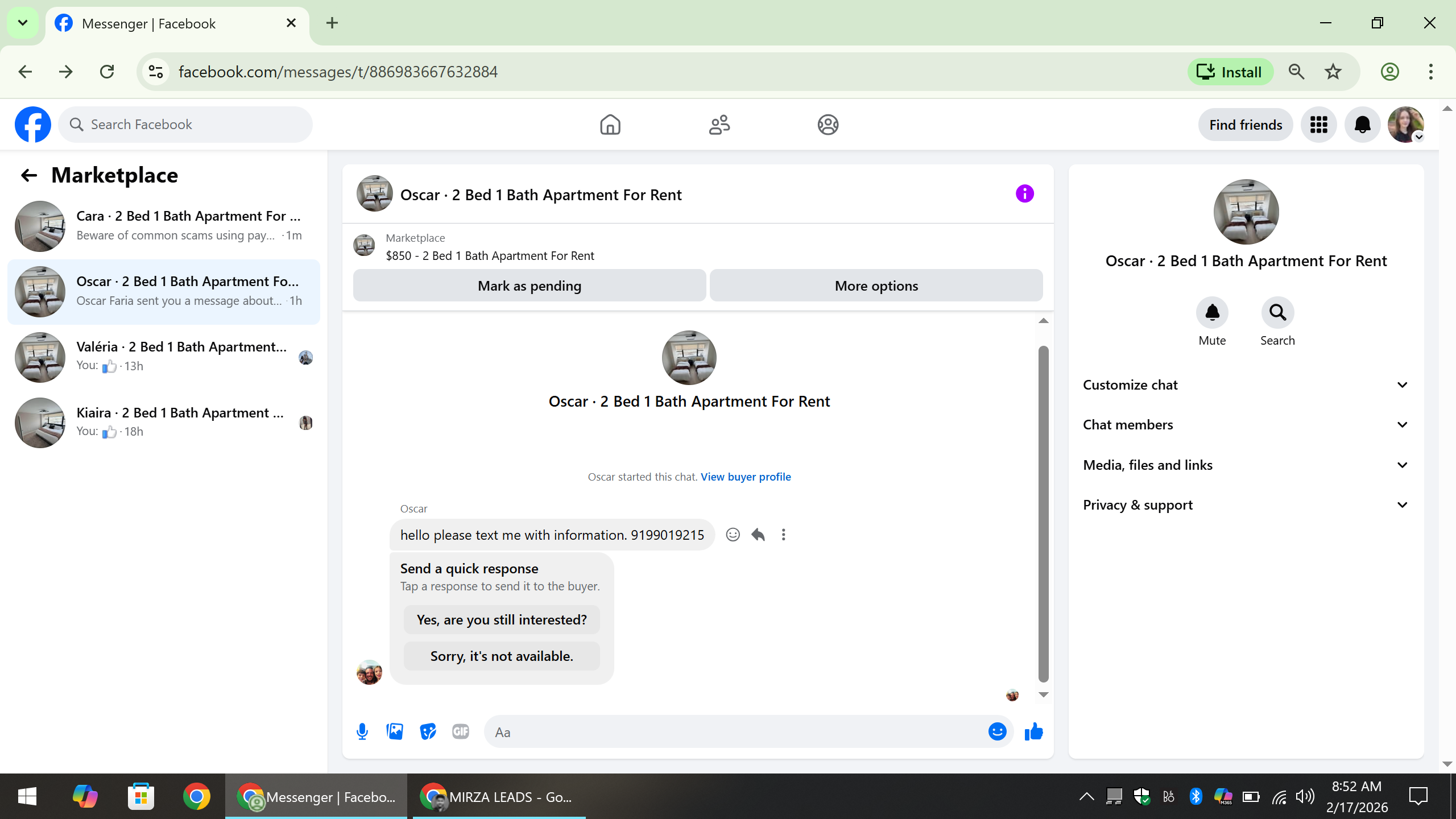Mute the Oscar conversation
Image resolution: width=1456 pixels, height=819 pixels.
pyautogui.click(x=1212, y=313)
